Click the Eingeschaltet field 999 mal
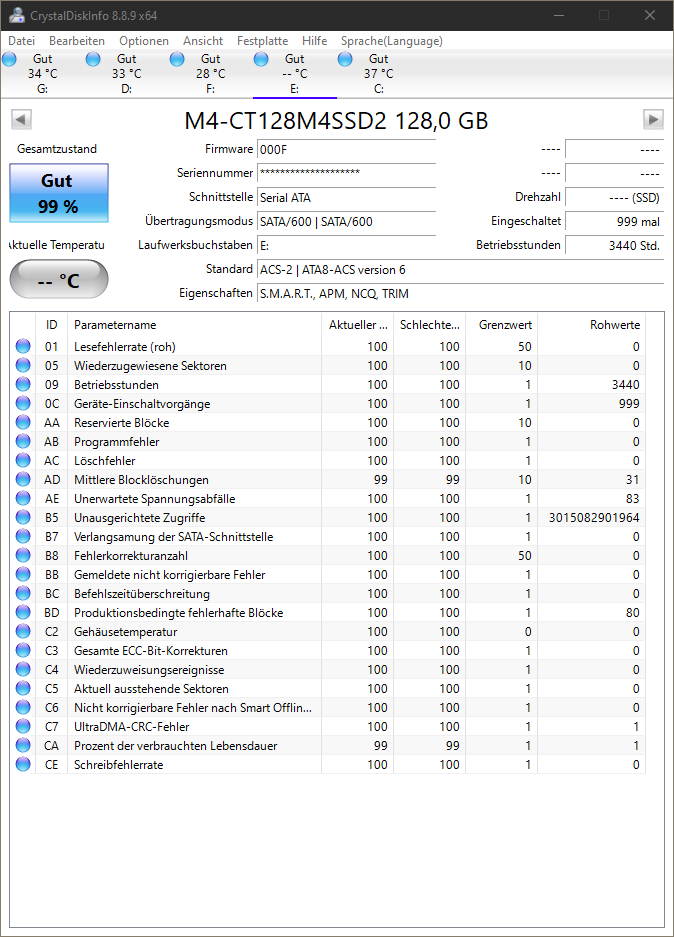This screenshot has width=674, height=937. (x=614, y=221)
